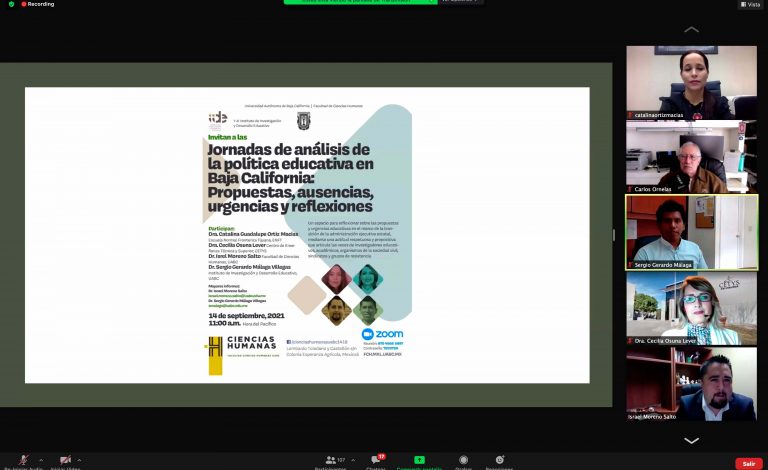
Task: Click the green Share Screen icon
Action: tap(419, 461)
